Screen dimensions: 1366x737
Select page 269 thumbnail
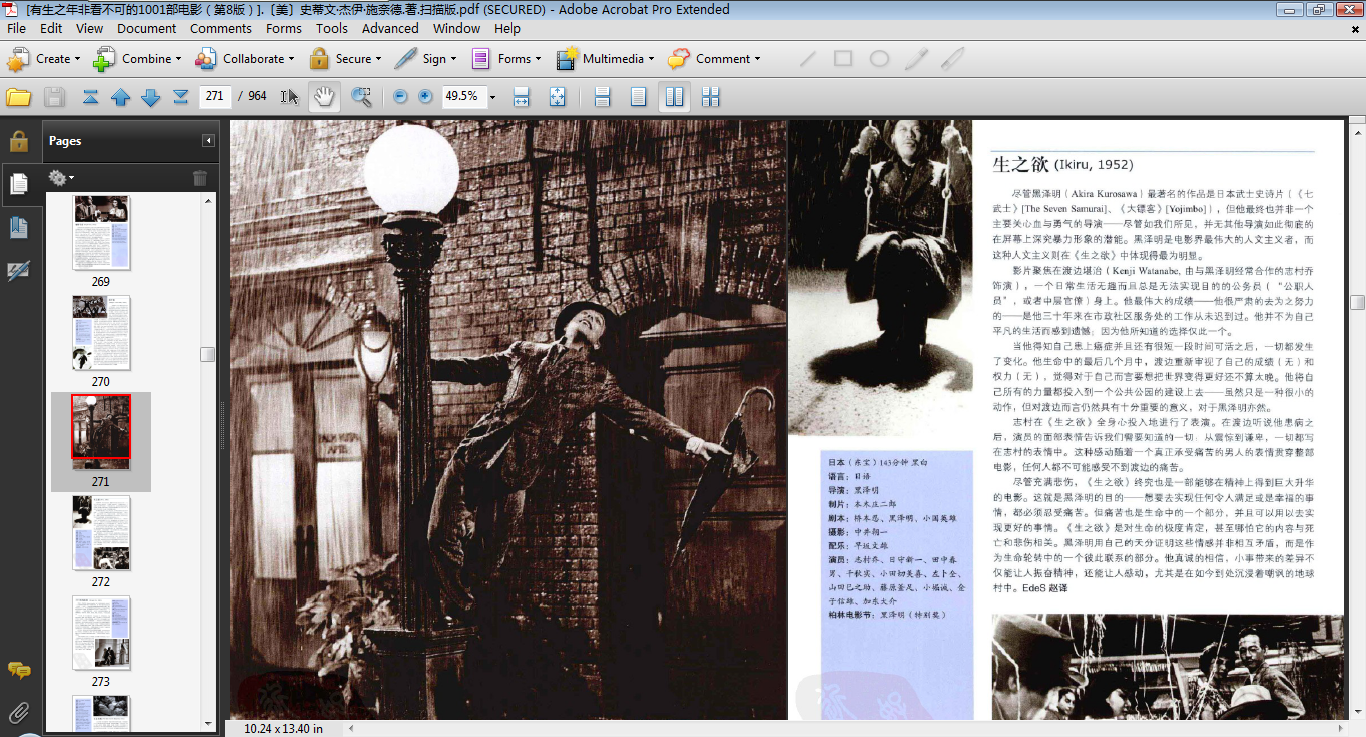coord(101,233)
